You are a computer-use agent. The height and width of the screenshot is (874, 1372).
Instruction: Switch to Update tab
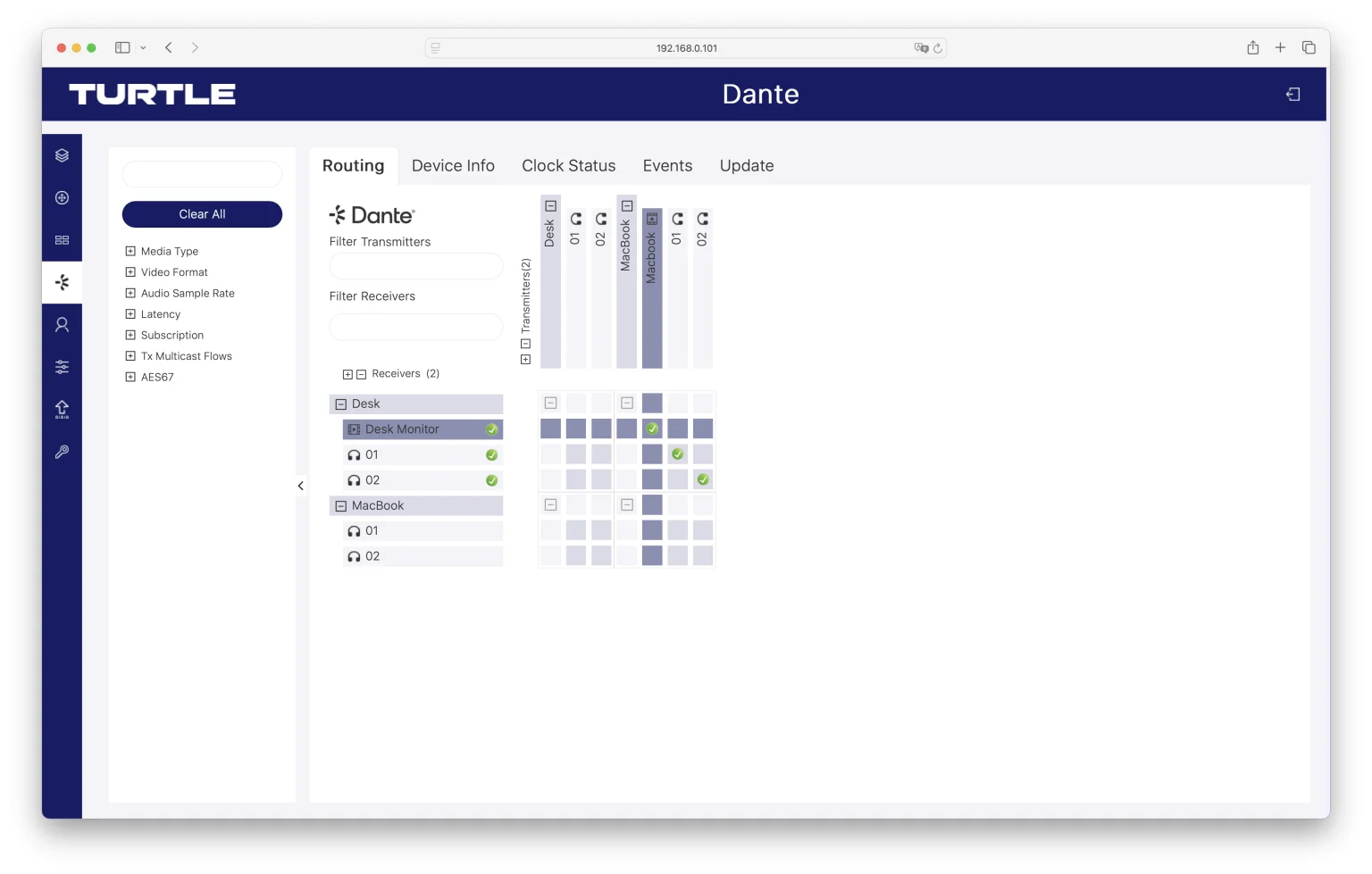click(747, 166)
